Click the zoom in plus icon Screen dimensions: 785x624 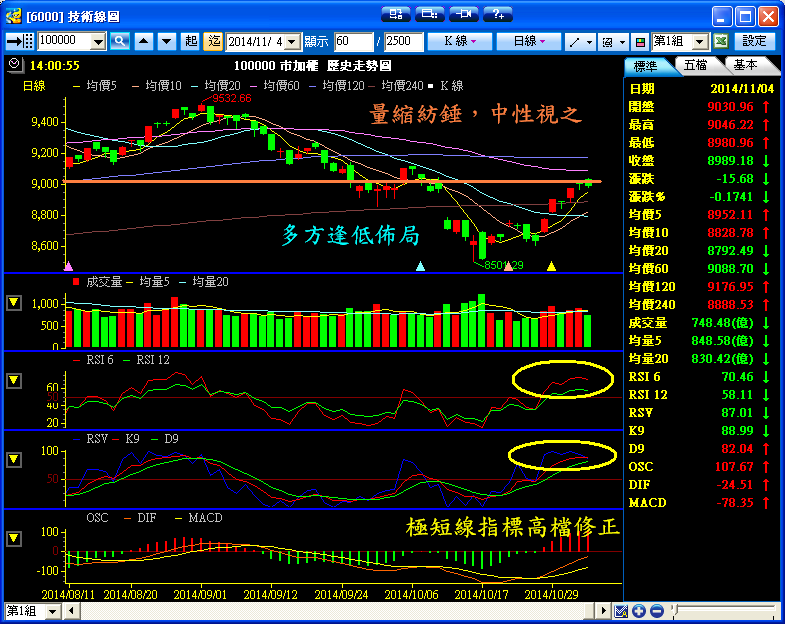(639, 611)
